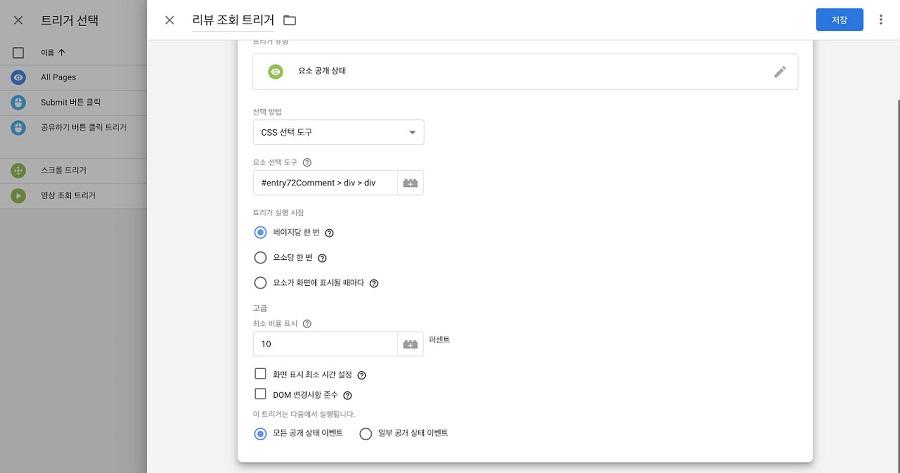This screenshot has height=473, width=900.
Task: Enable 화면 표시 최소 시간 설정 checkbox
Action: [x=260, y=374]
